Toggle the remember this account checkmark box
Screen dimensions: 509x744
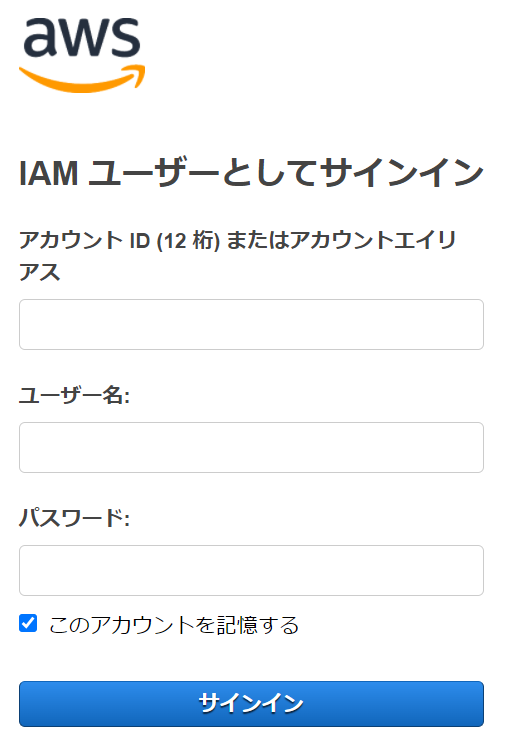(28, 623)
